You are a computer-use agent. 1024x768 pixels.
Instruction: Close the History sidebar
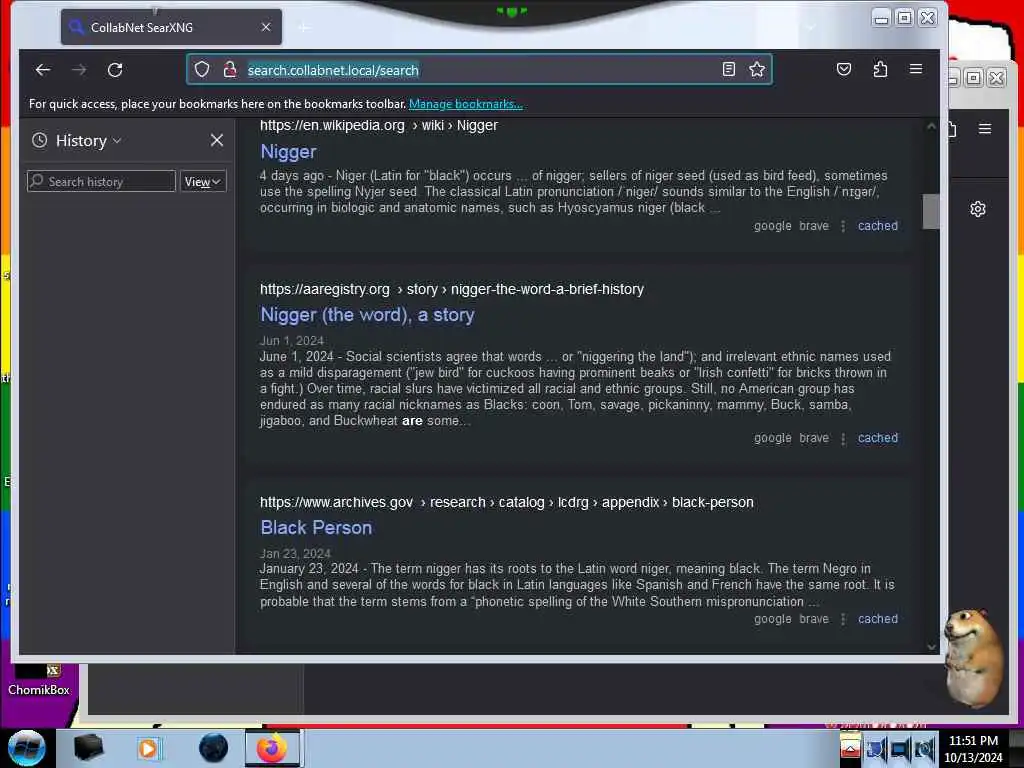[x=217, y=140]
